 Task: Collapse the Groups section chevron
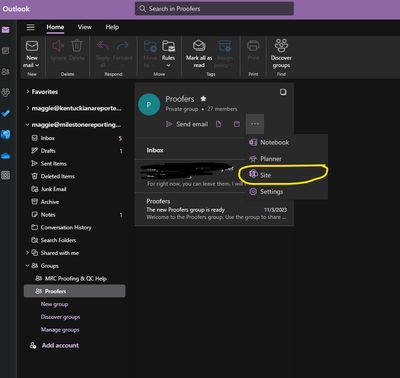27,266
